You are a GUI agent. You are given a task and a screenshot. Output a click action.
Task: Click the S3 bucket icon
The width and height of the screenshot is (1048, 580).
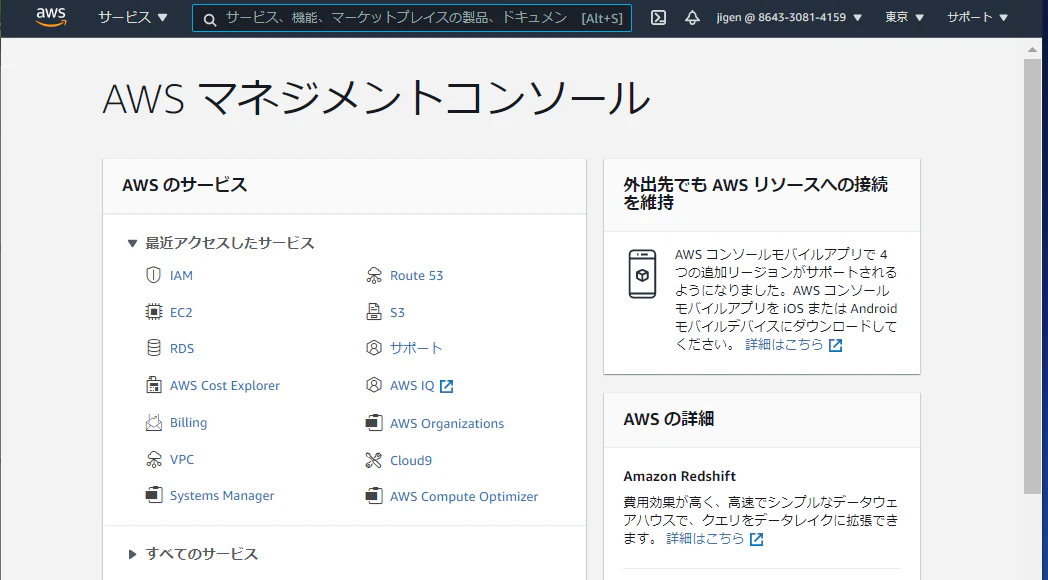[374, 311]
